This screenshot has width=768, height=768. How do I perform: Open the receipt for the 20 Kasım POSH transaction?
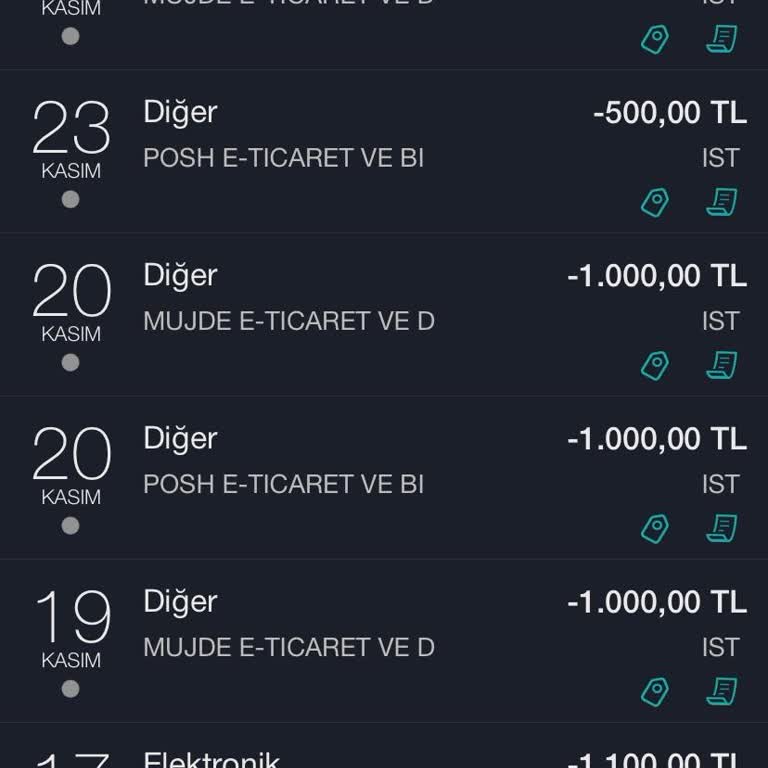click(x=721, y=529)
